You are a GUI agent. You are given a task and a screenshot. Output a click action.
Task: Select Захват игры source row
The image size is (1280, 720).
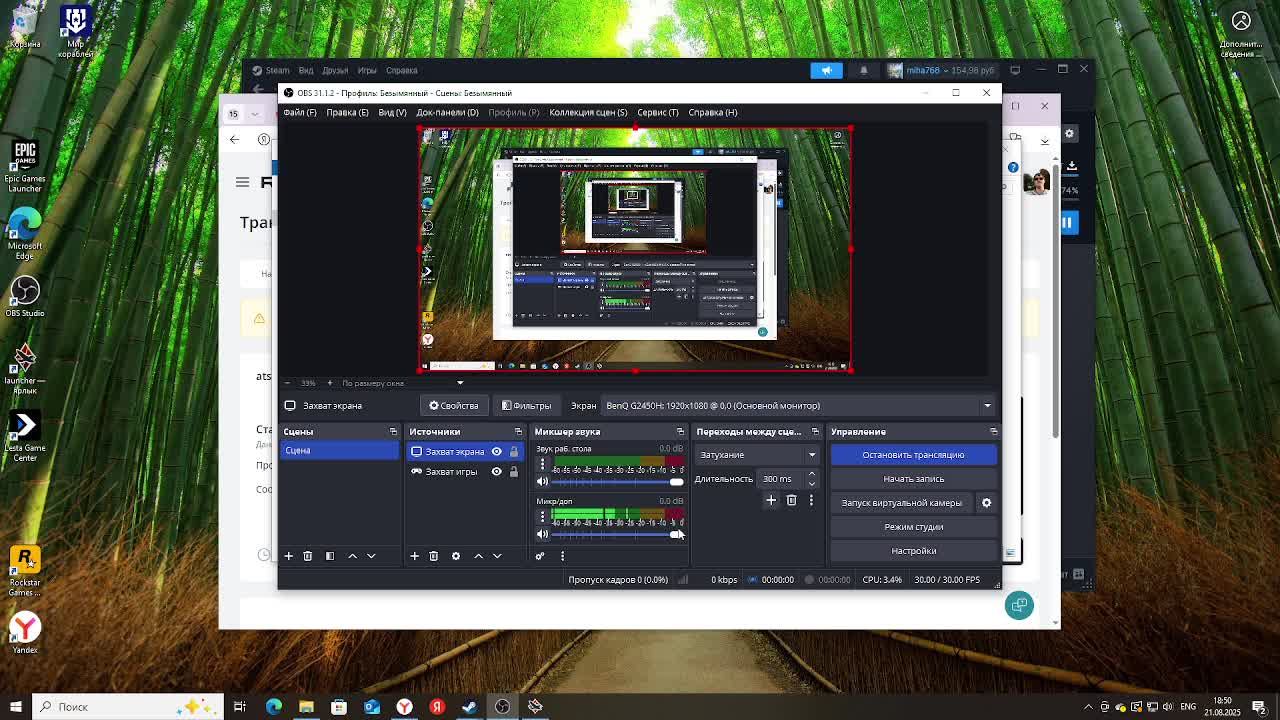[x=465, y=472]
